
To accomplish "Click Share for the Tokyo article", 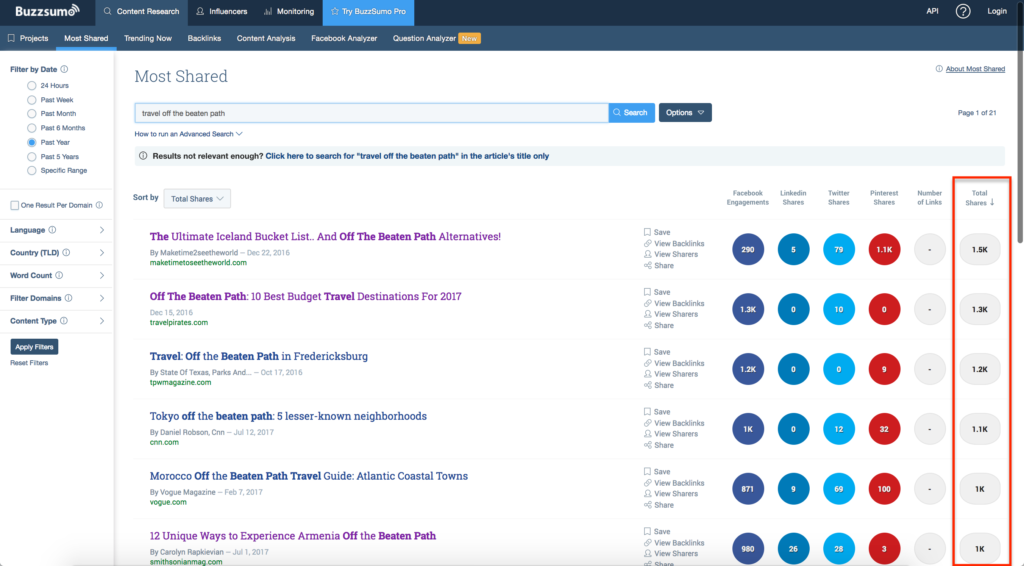I will point(659,445).
